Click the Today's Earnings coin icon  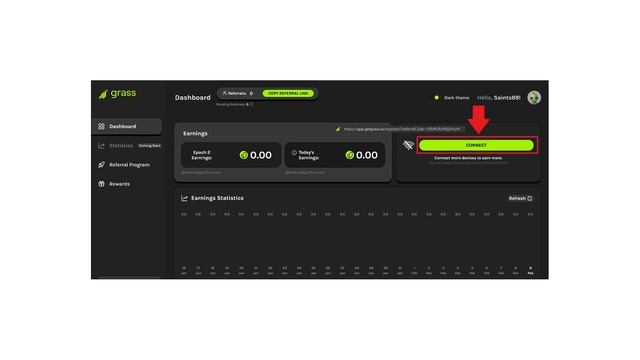point(349,155)
